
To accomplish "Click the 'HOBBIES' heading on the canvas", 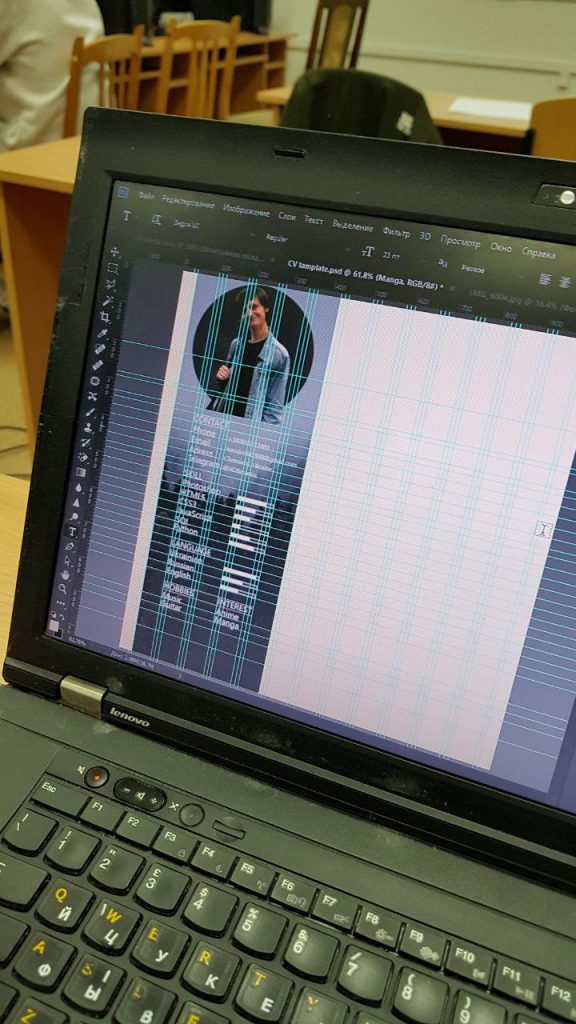I will click(178, 588).
